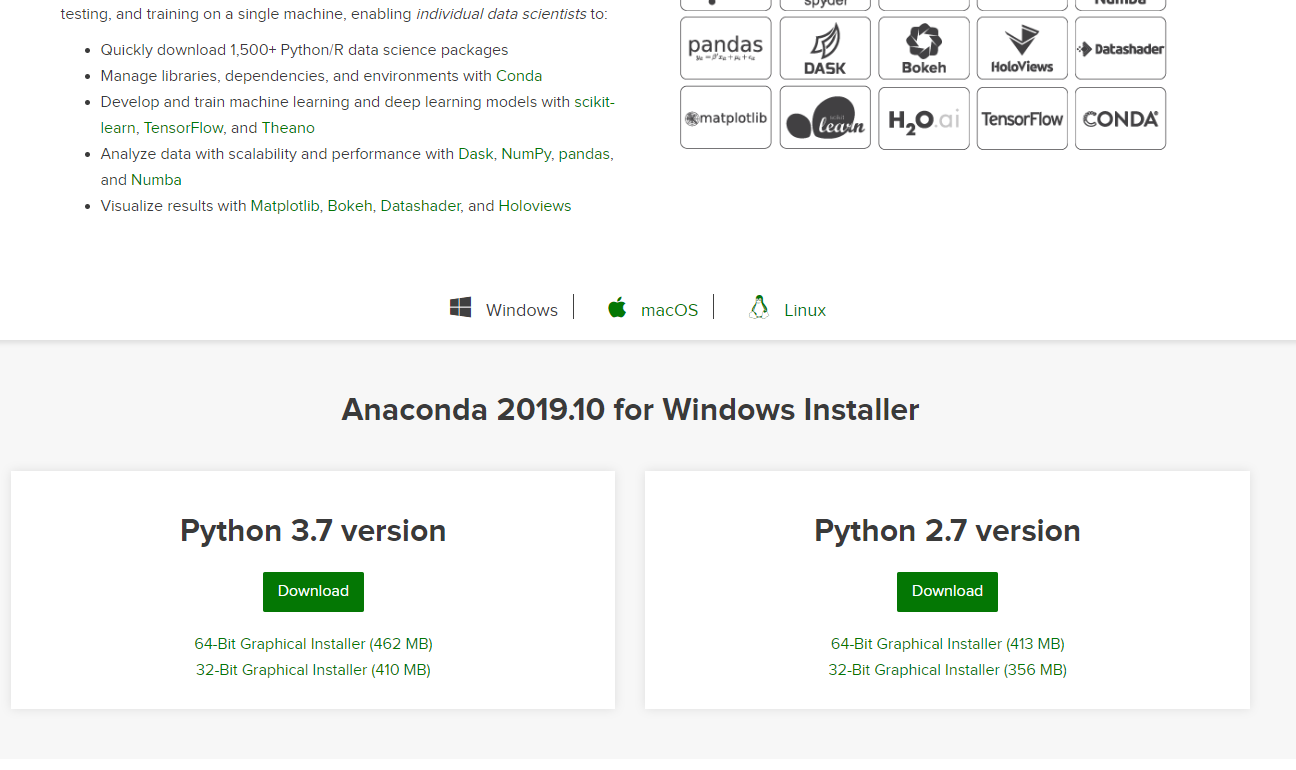Open the Holoviews text link

pyautogui.click(x=535, y=206)
